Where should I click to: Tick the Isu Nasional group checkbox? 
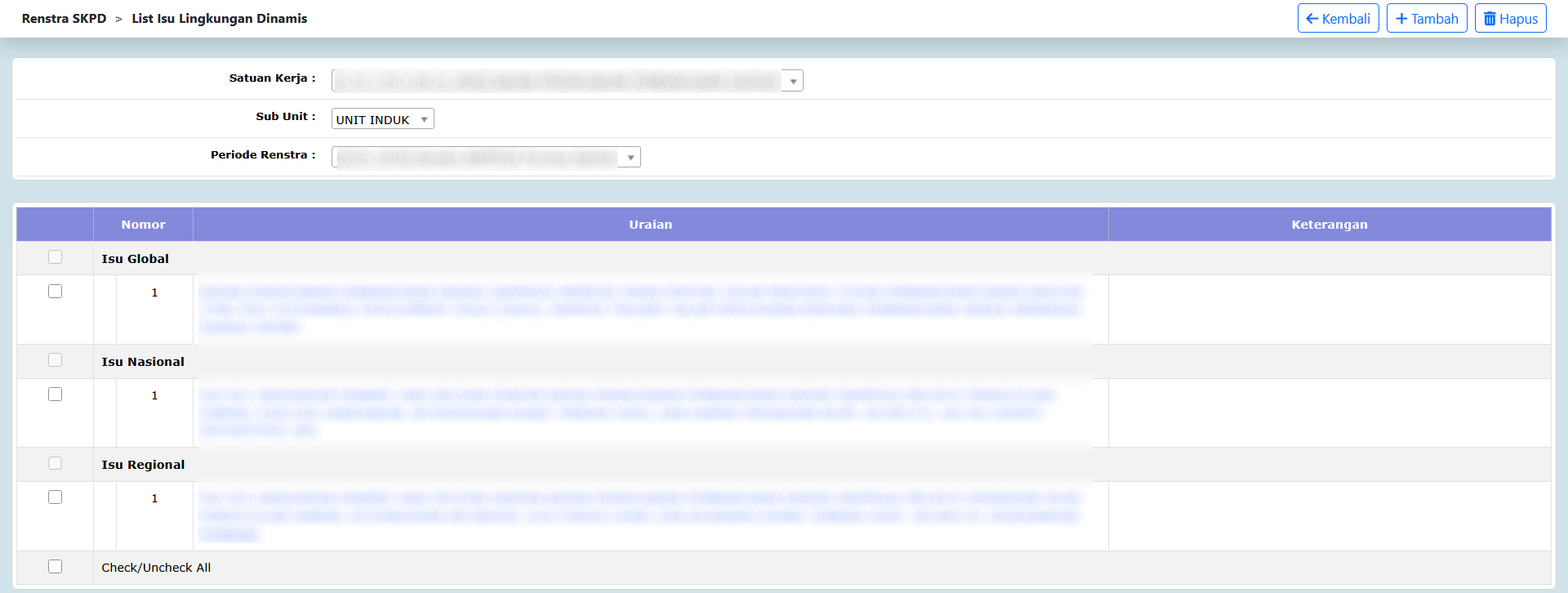(56, 360)
